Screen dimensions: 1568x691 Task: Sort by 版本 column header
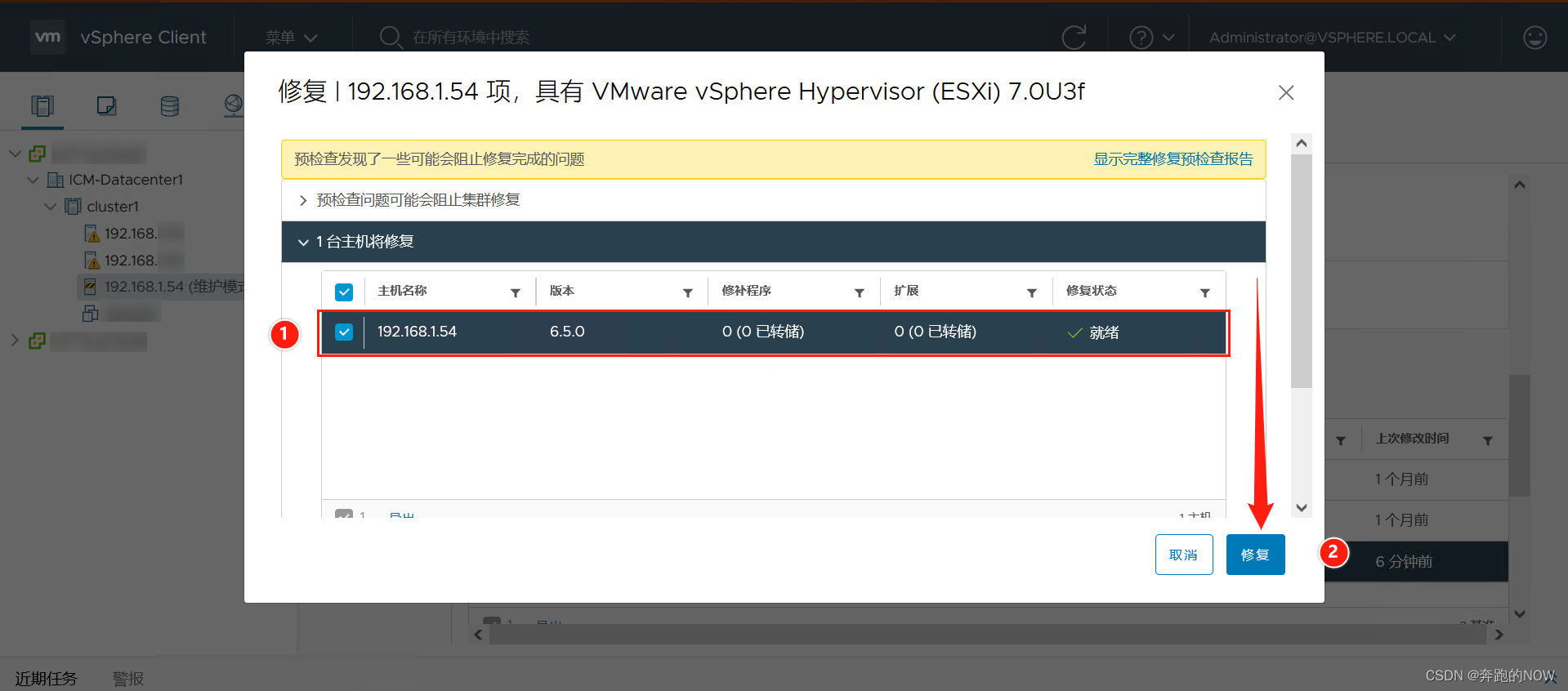562,291
